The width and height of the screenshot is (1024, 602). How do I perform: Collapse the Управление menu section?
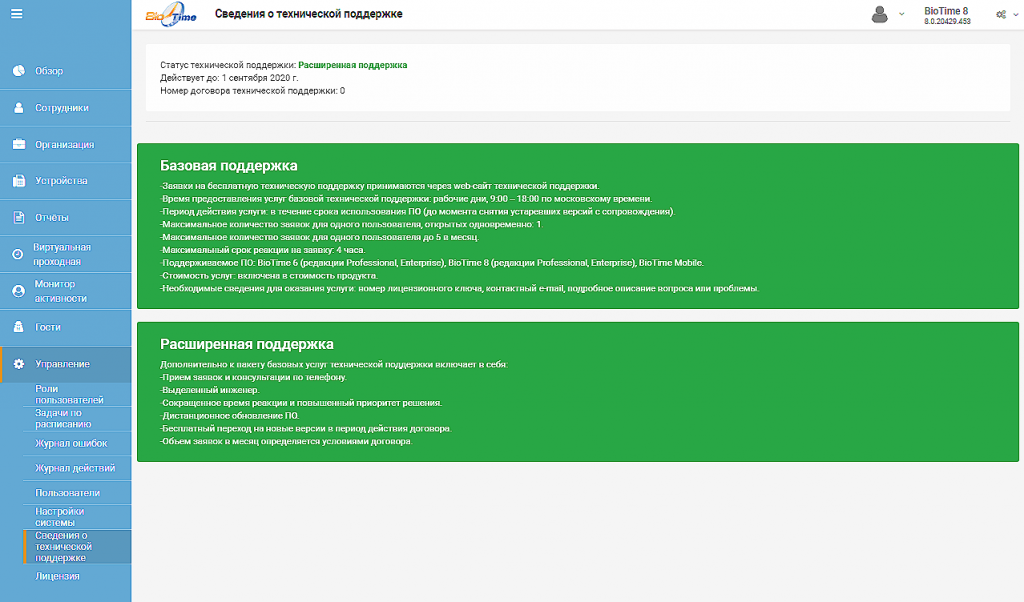tap(65, 364)
